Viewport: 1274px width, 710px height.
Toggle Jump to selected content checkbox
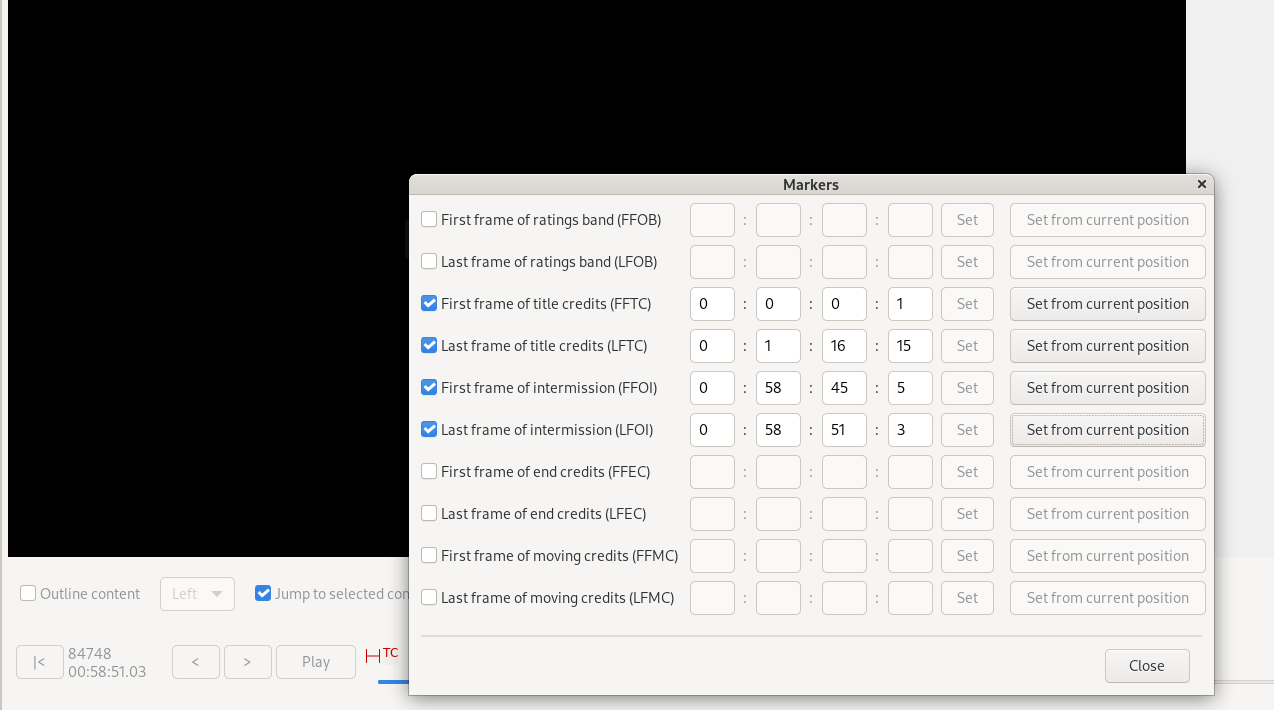pos(263,594)
